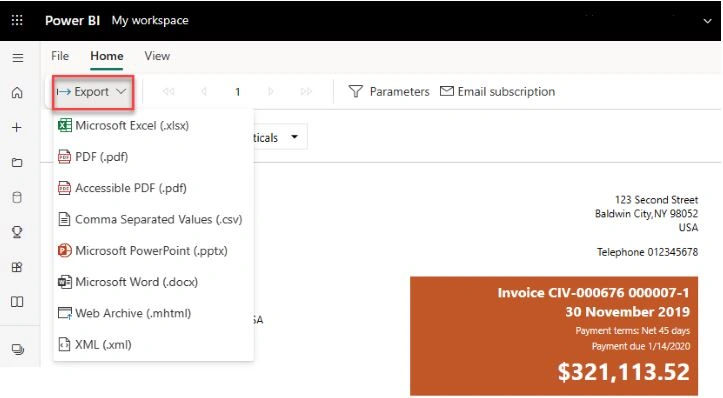Switch to the Home tab

click(107, 56)
